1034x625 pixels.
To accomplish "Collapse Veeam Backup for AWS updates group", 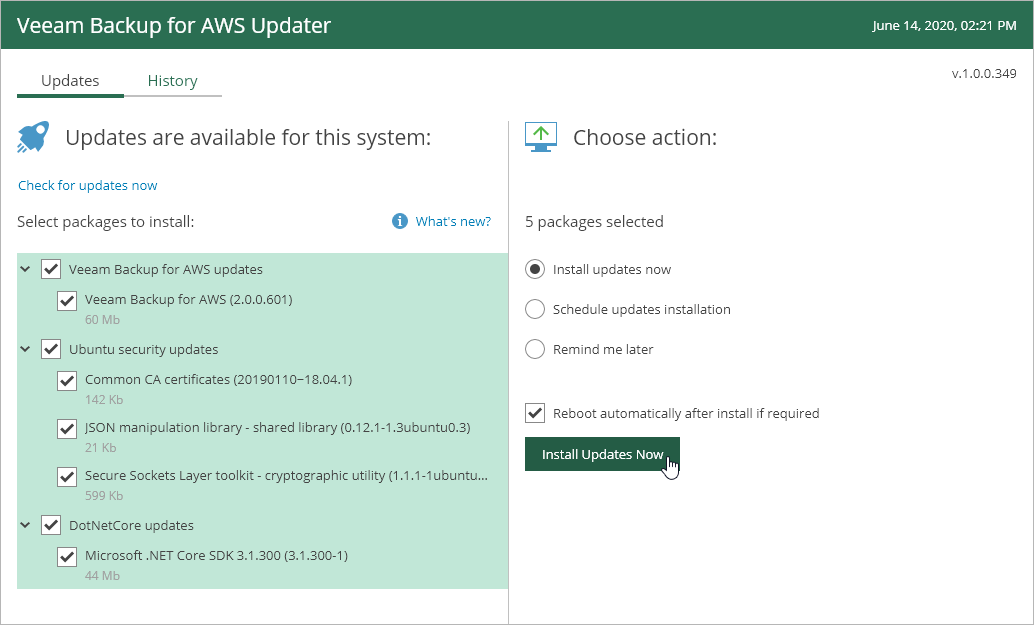I will (25, 269).
